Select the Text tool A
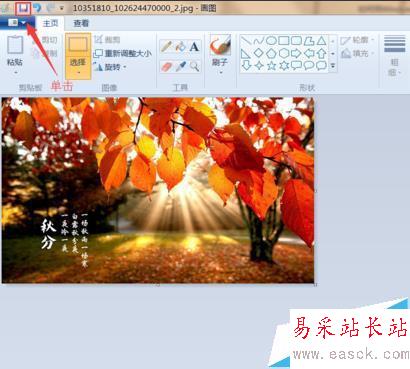The width and height of the screenshot is (410, 369). point(194,46)
